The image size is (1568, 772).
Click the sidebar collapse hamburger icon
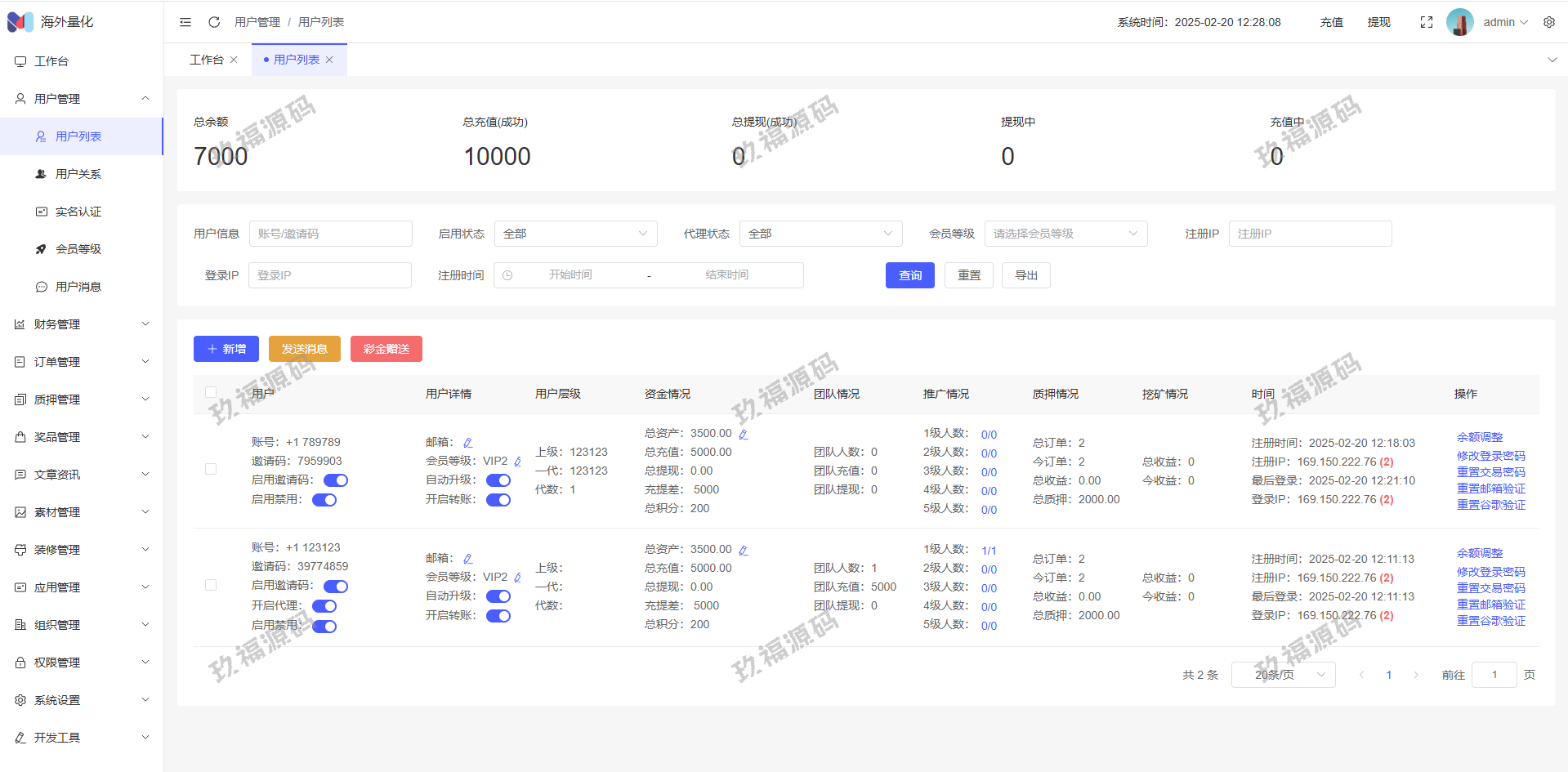click(x=185, y=22)
